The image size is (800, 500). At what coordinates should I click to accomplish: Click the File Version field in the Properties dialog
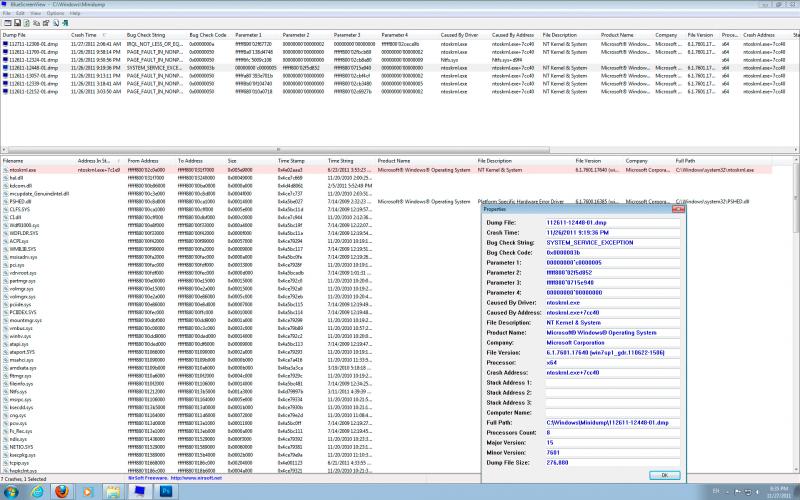tap(612, 353)
